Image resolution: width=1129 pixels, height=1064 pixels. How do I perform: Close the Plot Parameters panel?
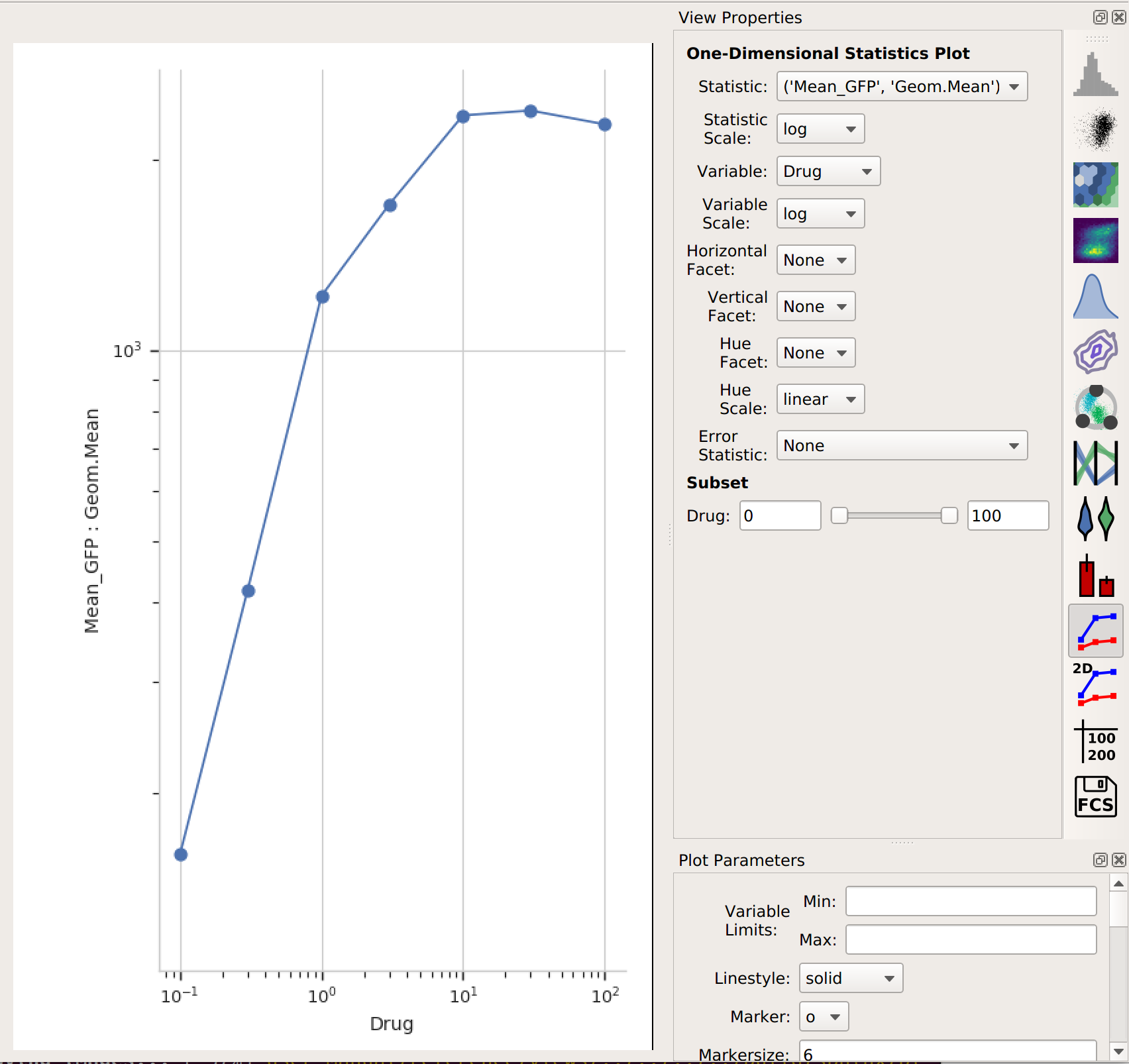pyautogui.click(x=1118, y=860)
